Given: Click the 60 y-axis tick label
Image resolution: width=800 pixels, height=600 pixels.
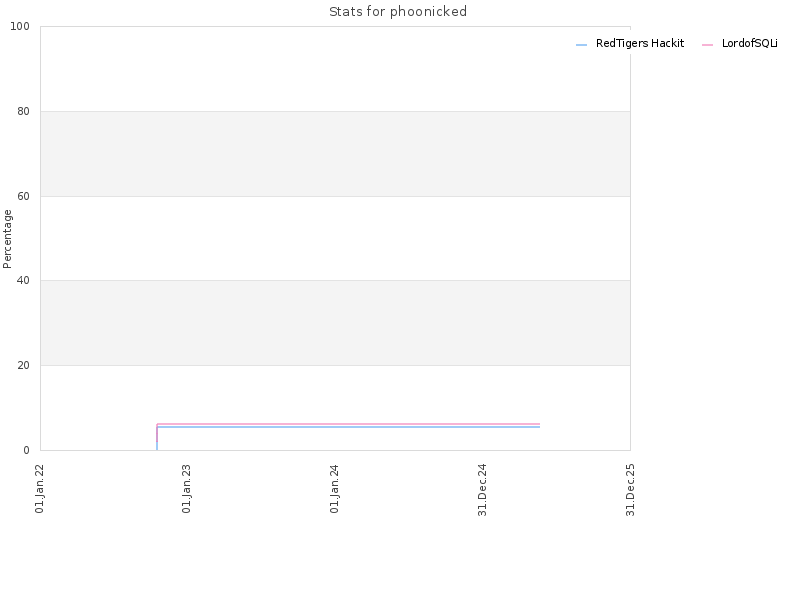Looking at the screenshot, I should pyautogui.click(x=23, y=196).
